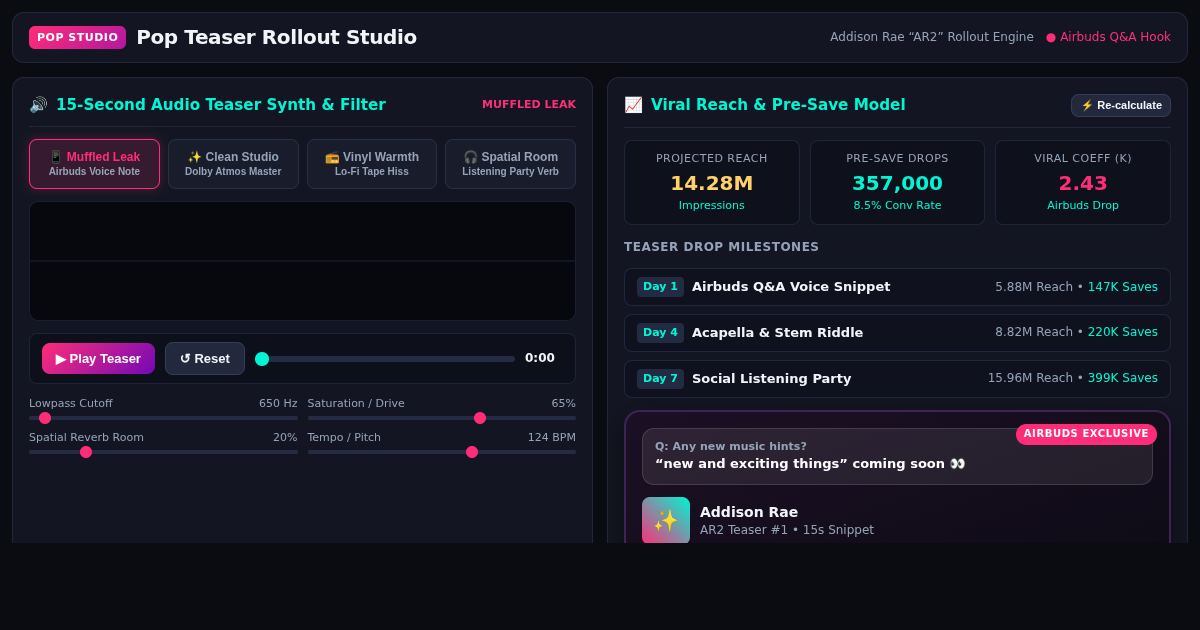
Task: Click the waveform display area
Action: click(x=302, y=261)
